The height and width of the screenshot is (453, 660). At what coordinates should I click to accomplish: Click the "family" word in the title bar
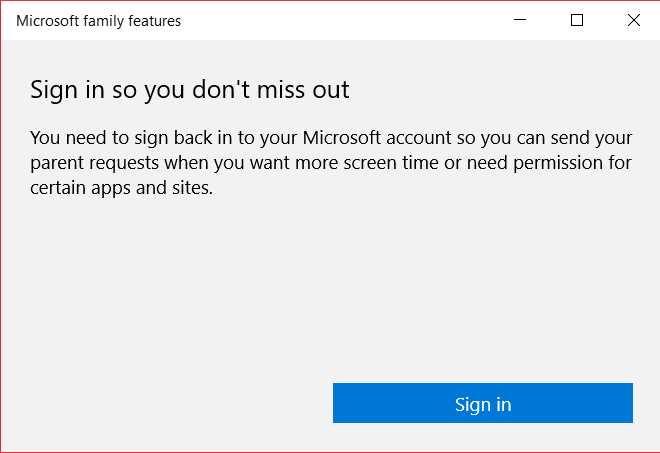click(x=106, y=20)
